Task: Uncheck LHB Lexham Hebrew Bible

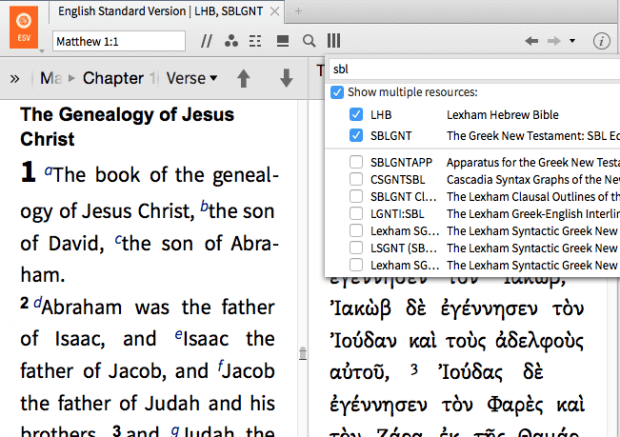Action: [356, 115]
